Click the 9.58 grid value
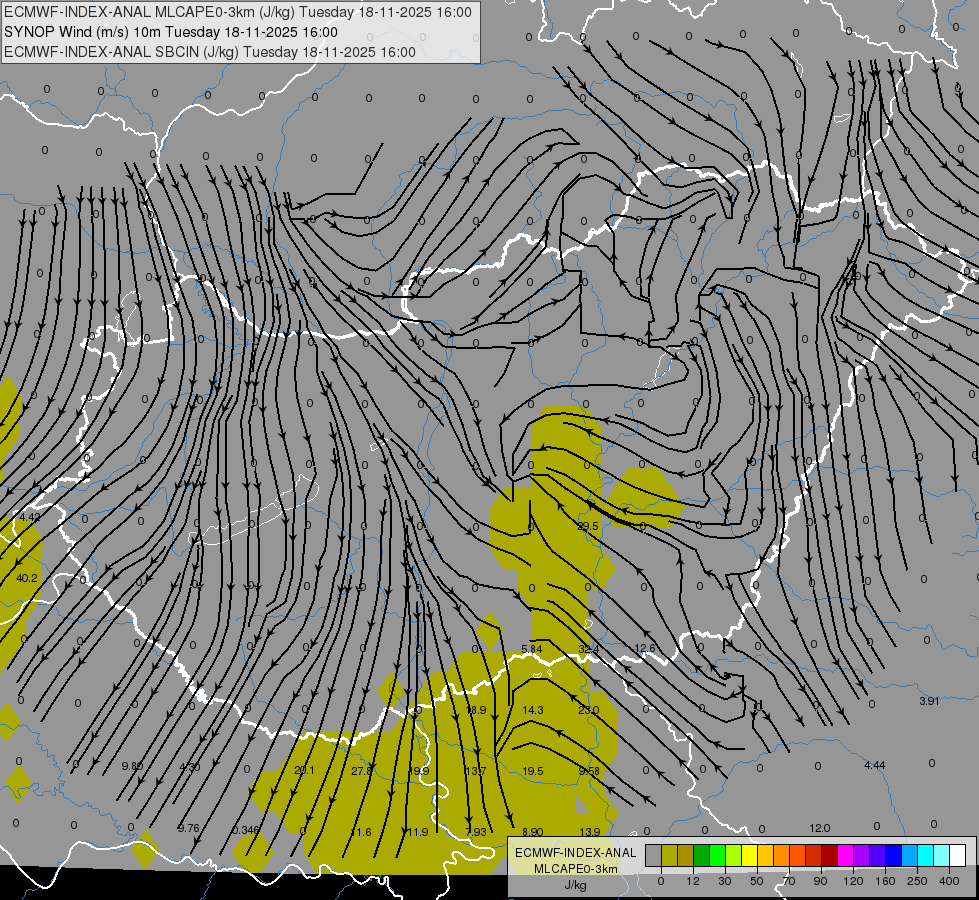This screenshot has height=900, width=979. [x=589, y=771]
